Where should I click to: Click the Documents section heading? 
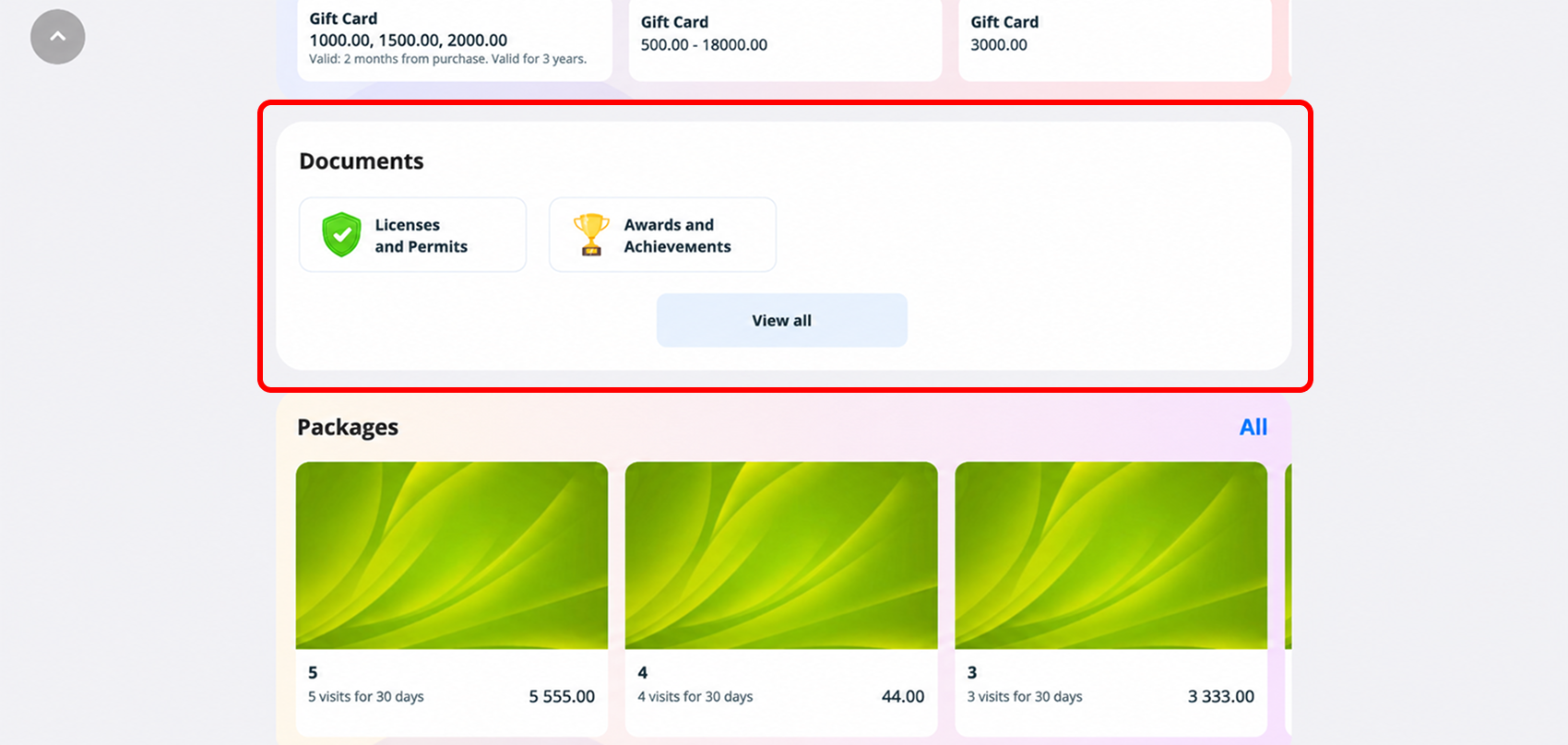pos(362,161)
